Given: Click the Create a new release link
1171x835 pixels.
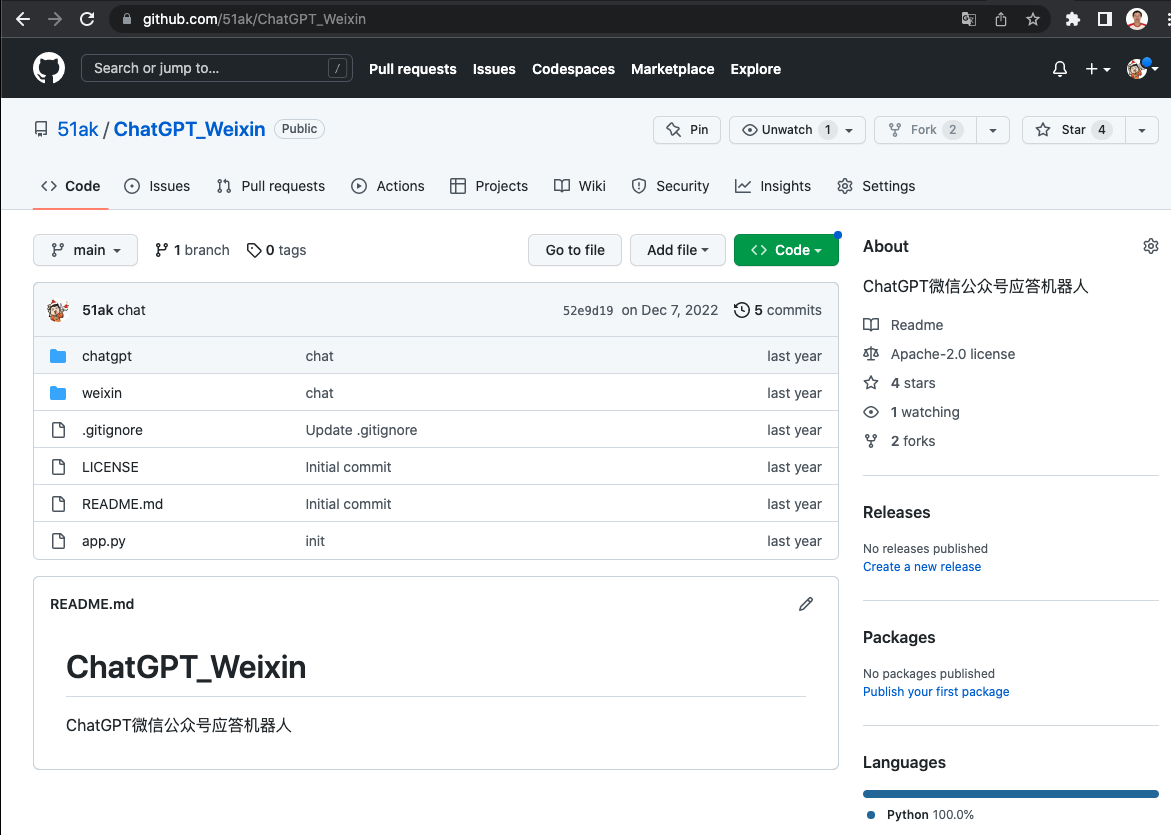Looking at the screenshot, I should [x=921, y=566].
